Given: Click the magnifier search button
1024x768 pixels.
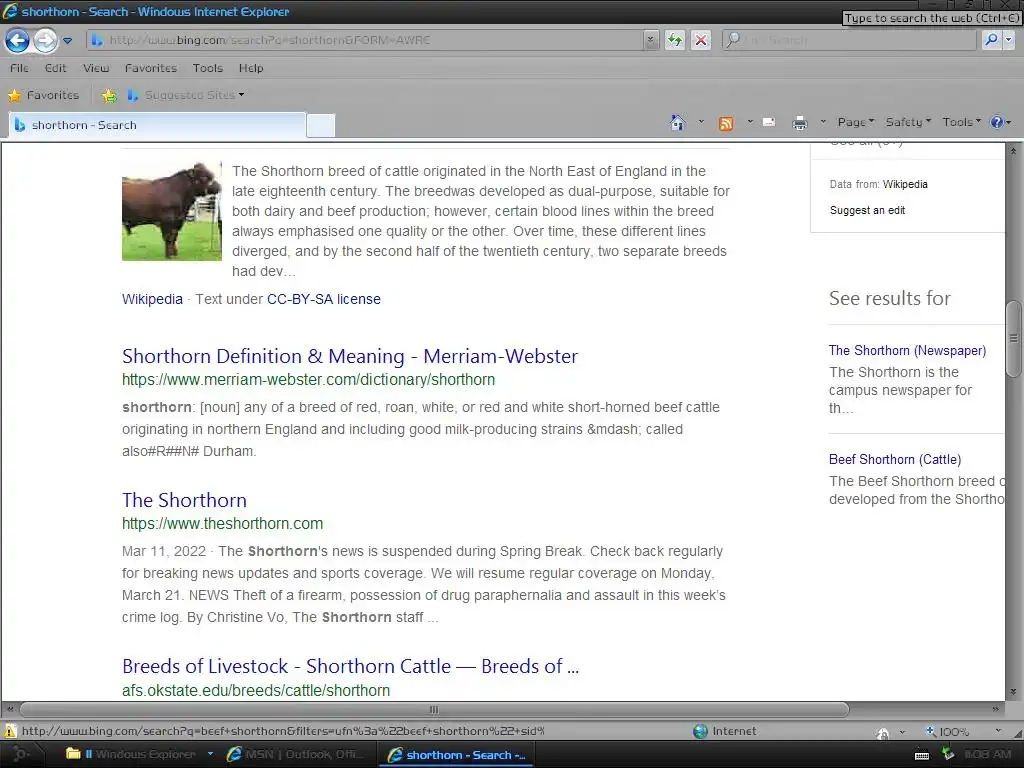Looking at the screenshot, I should [x=991, y=40].
